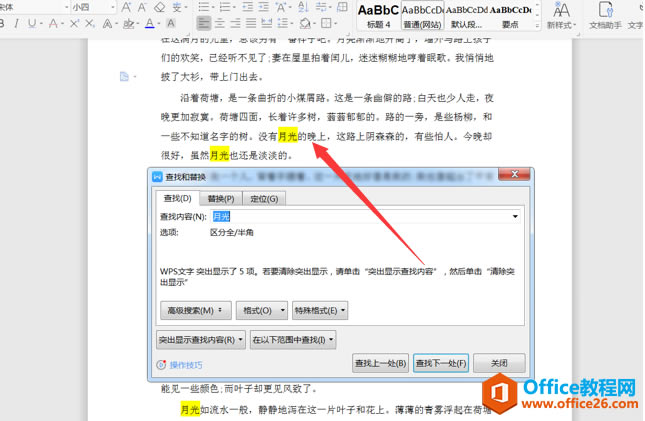The width and height of the screenshot is (645, 421).
Task: Apply strikethrough red A icon
Action: [x=53, y=23]
